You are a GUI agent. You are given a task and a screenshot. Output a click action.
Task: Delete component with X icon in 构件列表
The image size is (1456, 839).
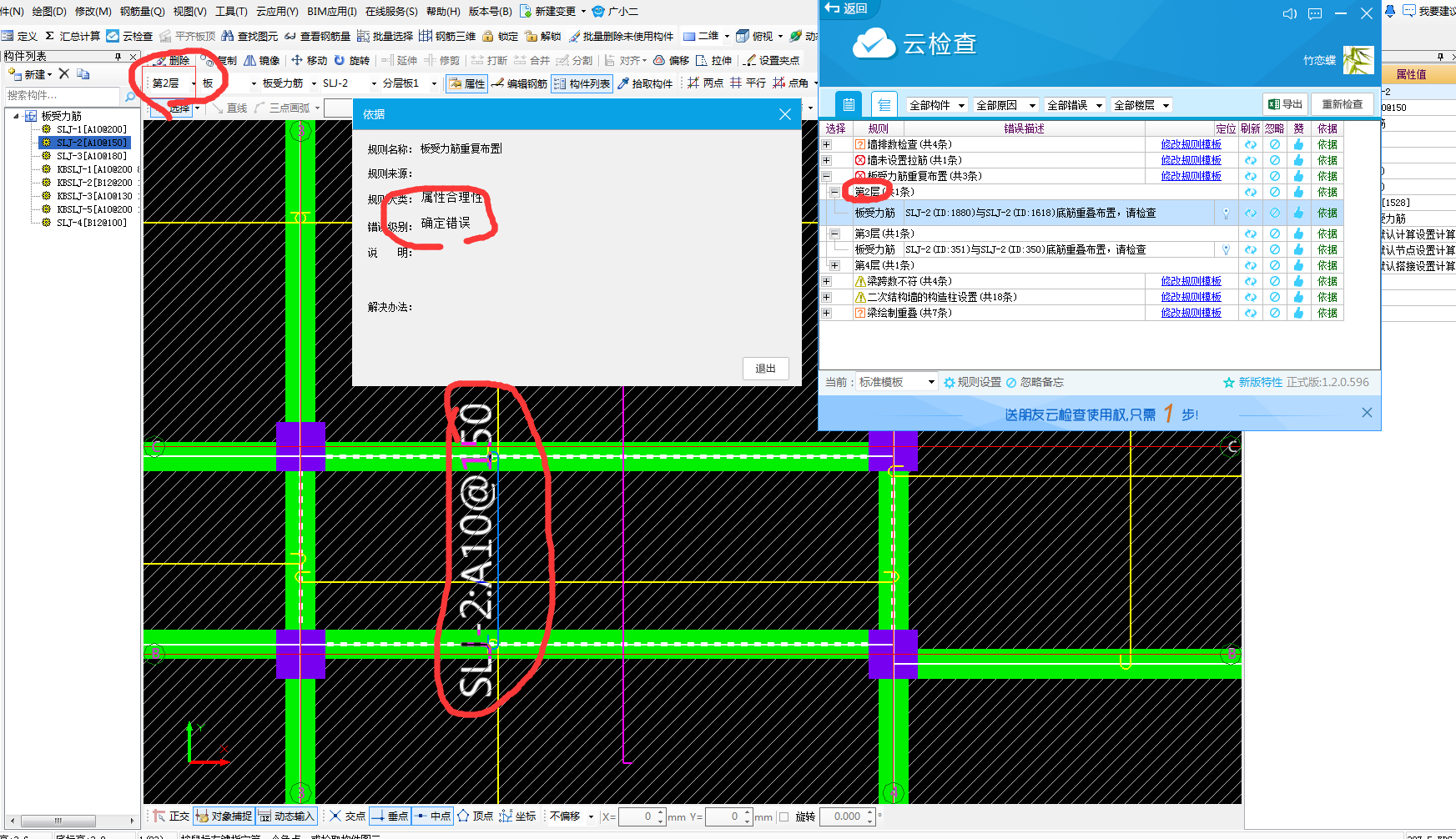[64, 74]
